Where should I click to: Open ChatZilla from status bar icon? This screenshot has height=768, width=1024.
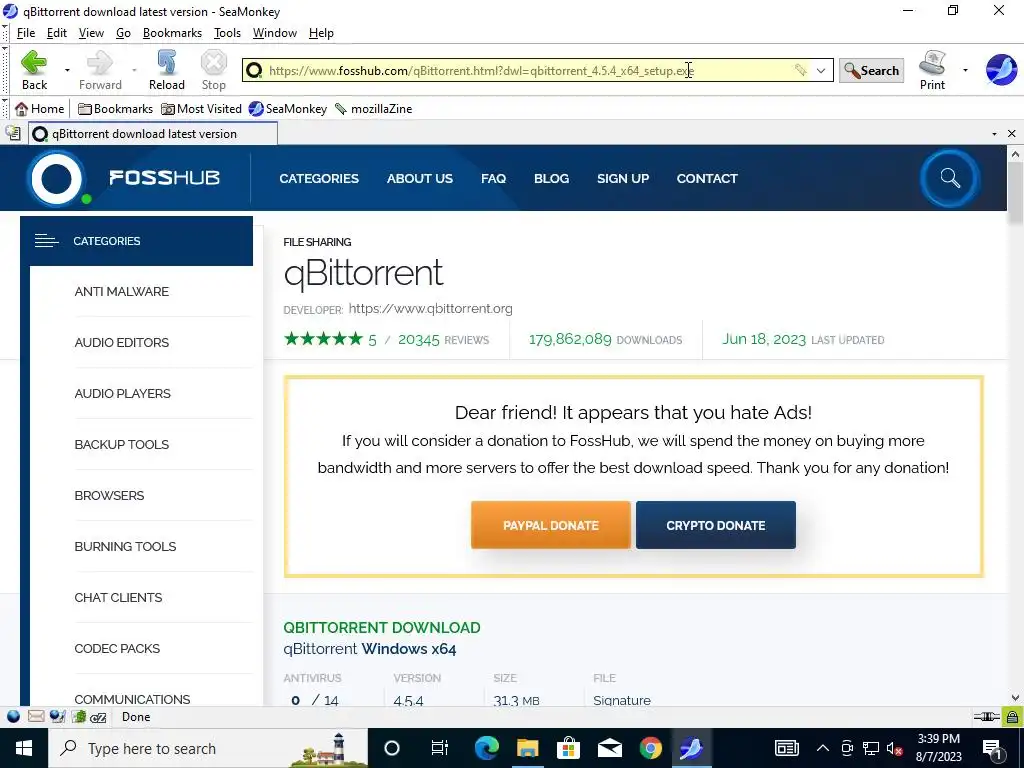pyautogui.click(x=99, y=717)
